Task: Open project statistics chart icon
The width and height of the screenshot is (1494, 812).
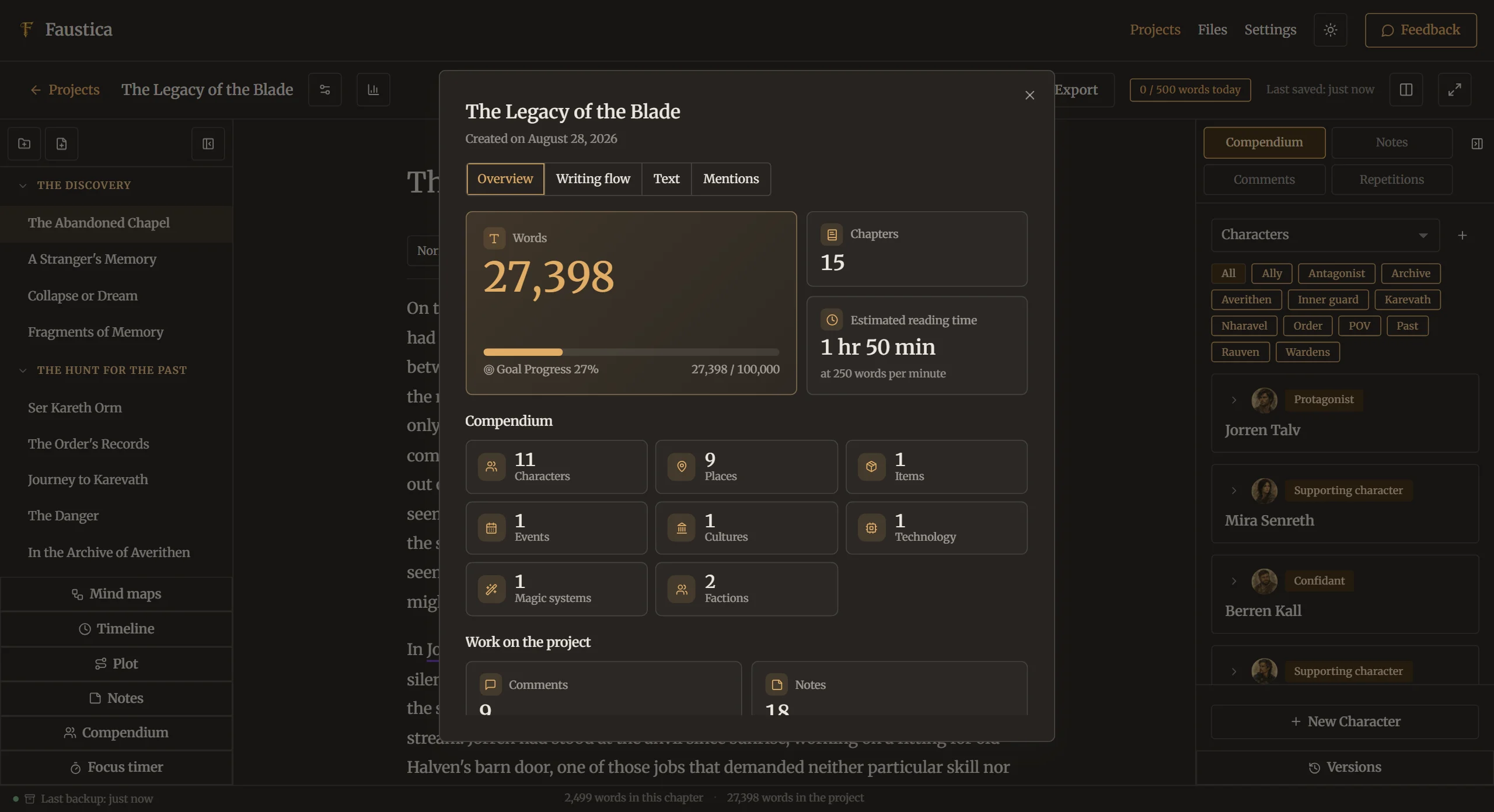Action: pyautogui.click(x=373, y=89)
